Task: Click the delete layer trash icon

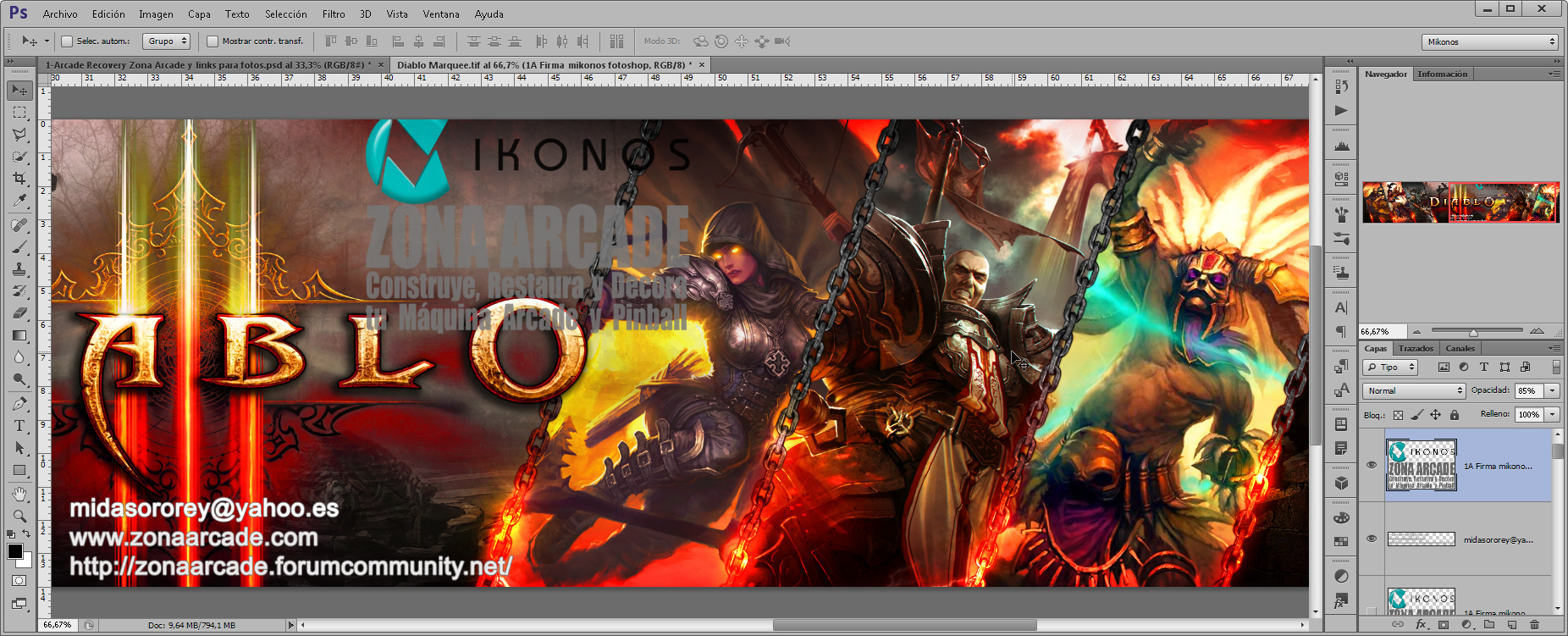Action: point(1534,625)
